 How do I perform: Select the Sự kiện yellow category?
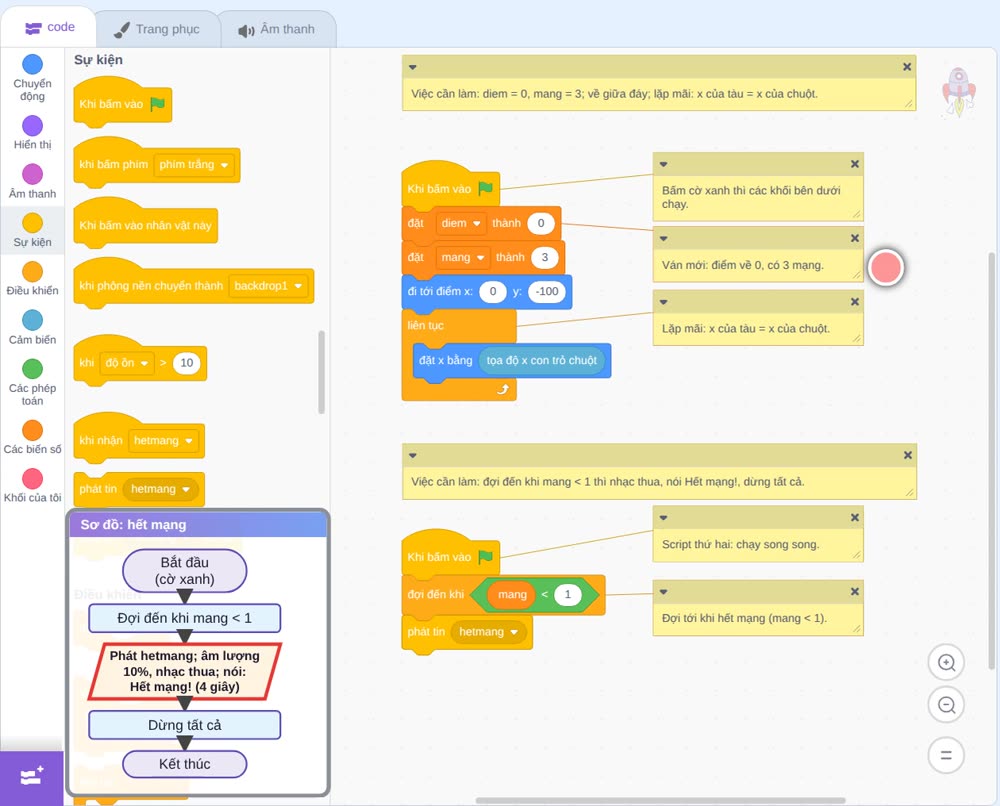(33, 223)
